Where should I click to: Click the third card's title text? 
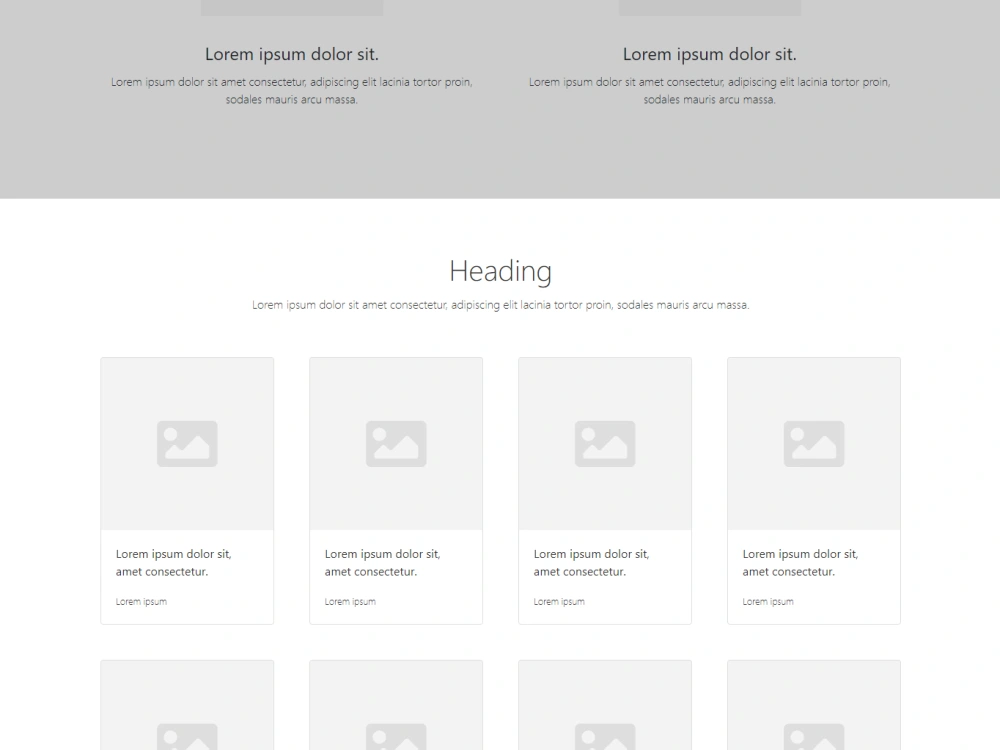tap(591, 562)
